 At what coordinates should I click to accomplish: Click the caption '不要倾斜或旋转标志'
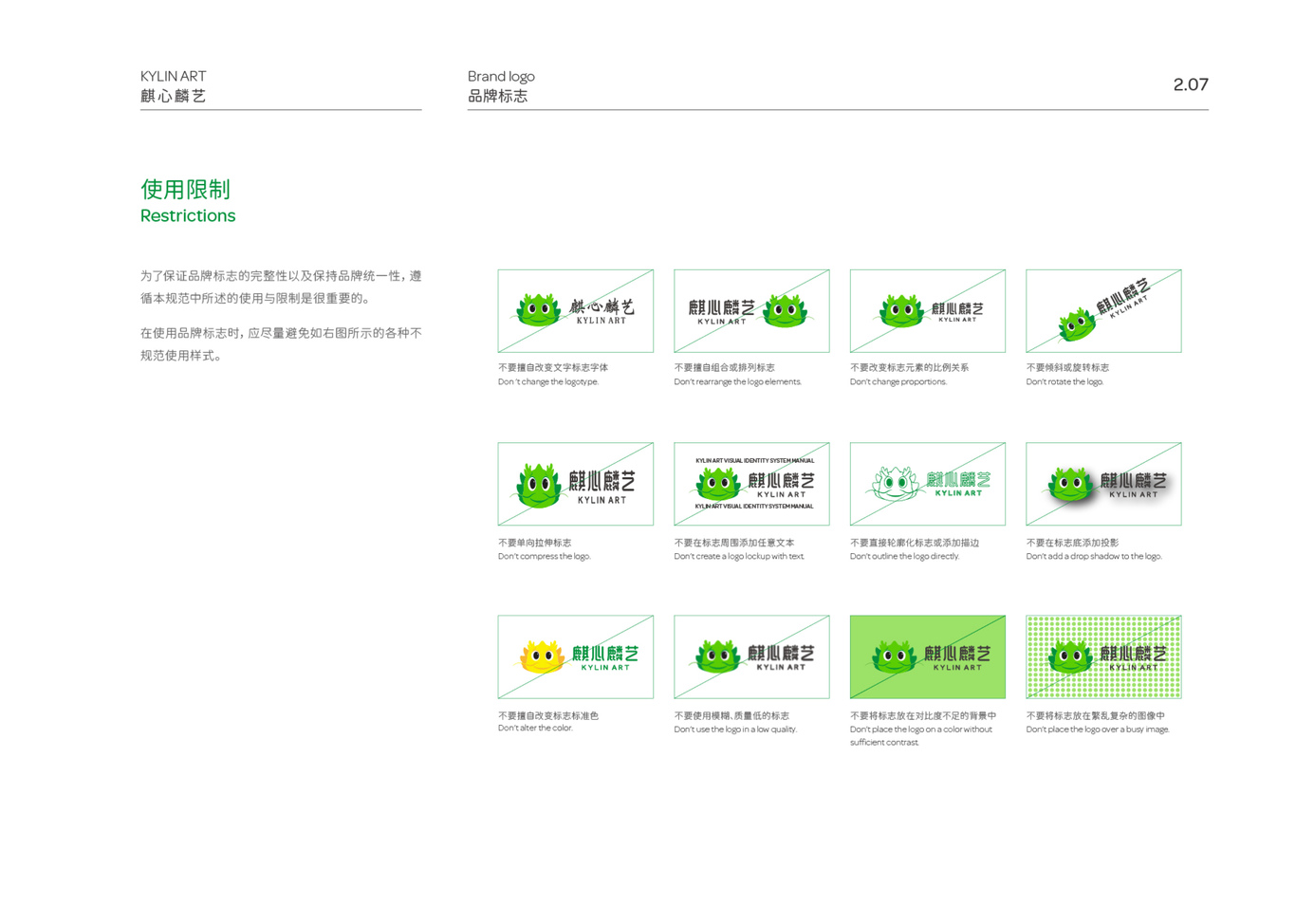1067,367
